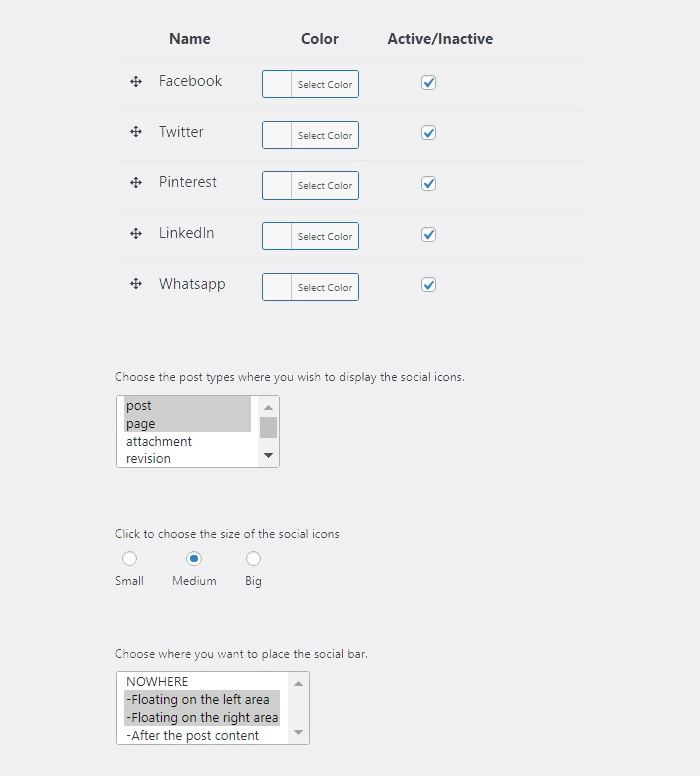Viewport: 700px width, 776px height.
Task: Select NOWHERE in the social bar placement list
Action: tap(157, 682)
